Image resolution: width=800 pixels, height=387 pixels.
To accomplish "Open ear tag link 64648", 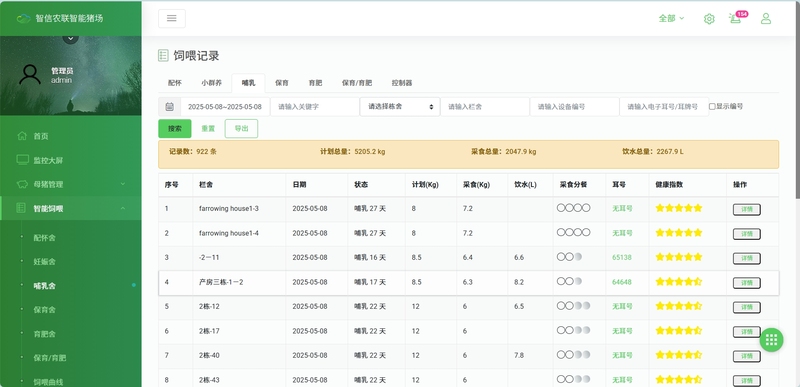I will point(622,282).
